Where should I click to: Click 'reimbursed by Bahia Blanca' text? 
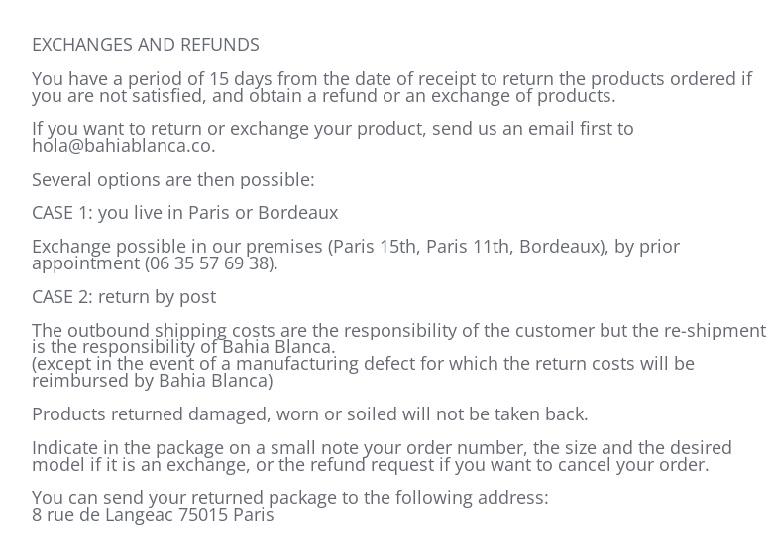tap(152, 381)
